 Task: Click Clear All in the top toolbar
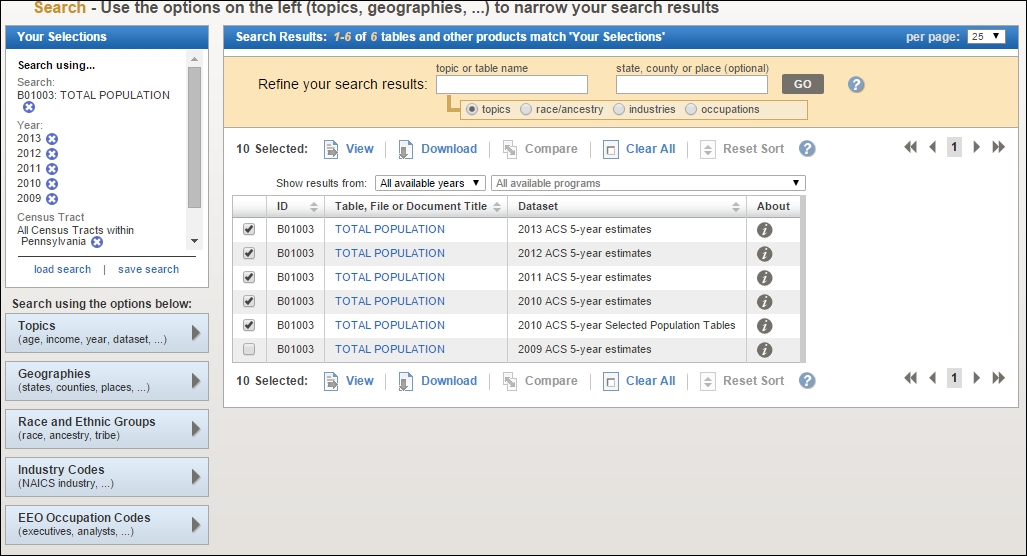pyautogui.click(x=639, y=149)
